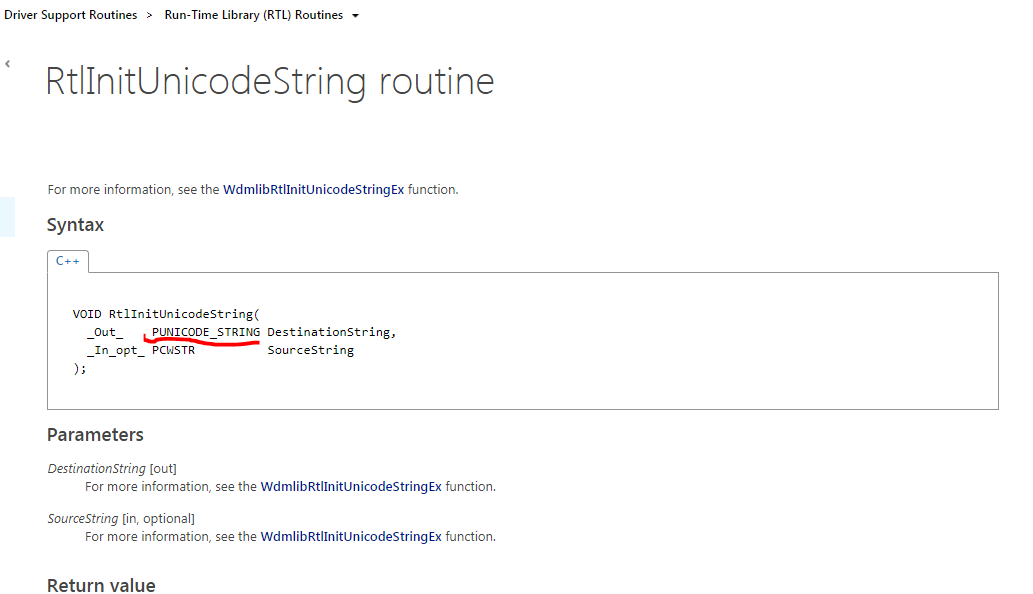Click the RtlInitUnicodeString routine page title
Image resolution: width=1033 pixels, height=594 pixels.
coord(270,82)
